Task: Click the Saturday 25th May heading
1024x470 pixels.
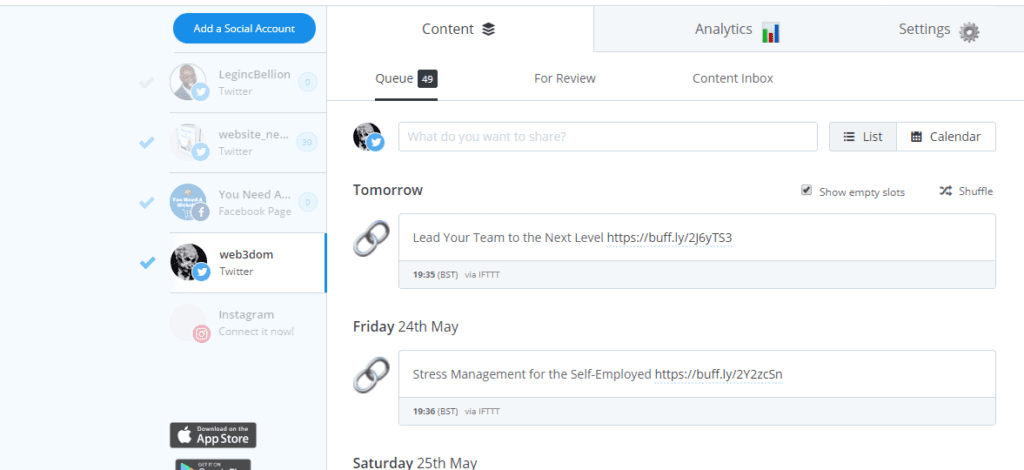Action: 415,463
